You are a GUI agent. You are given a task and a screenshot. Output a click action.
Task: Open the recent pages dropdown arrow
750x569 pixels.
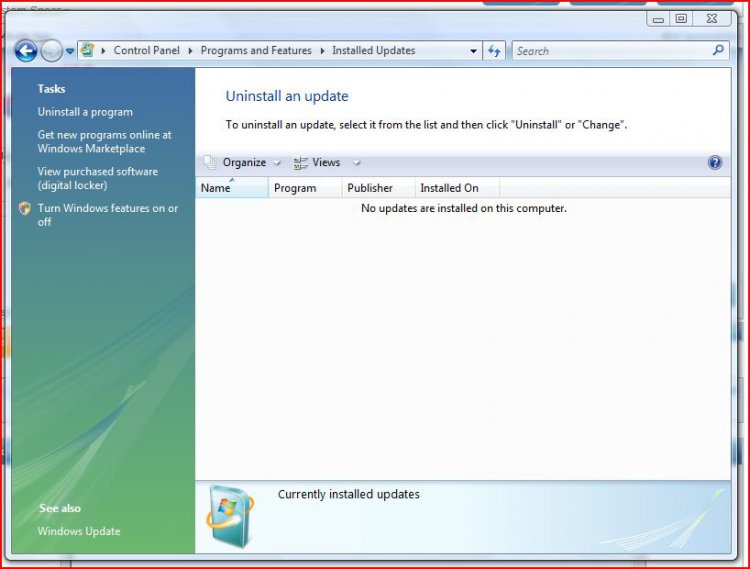[70, 51]
